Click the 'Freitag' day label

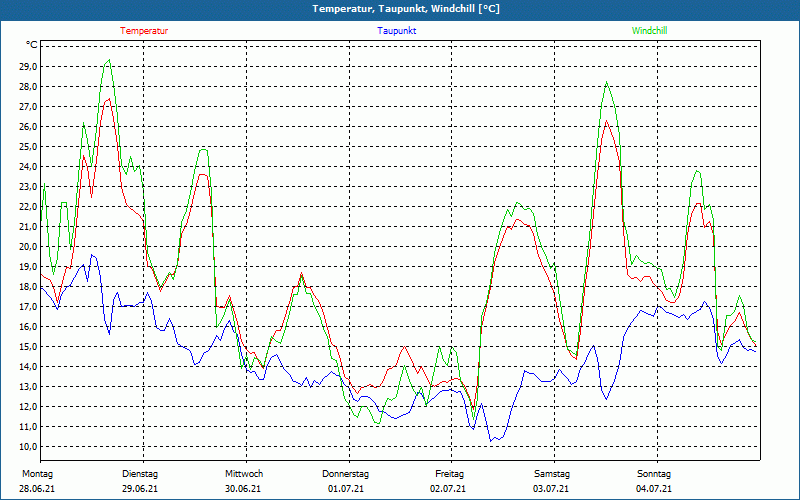pos(449,474)
